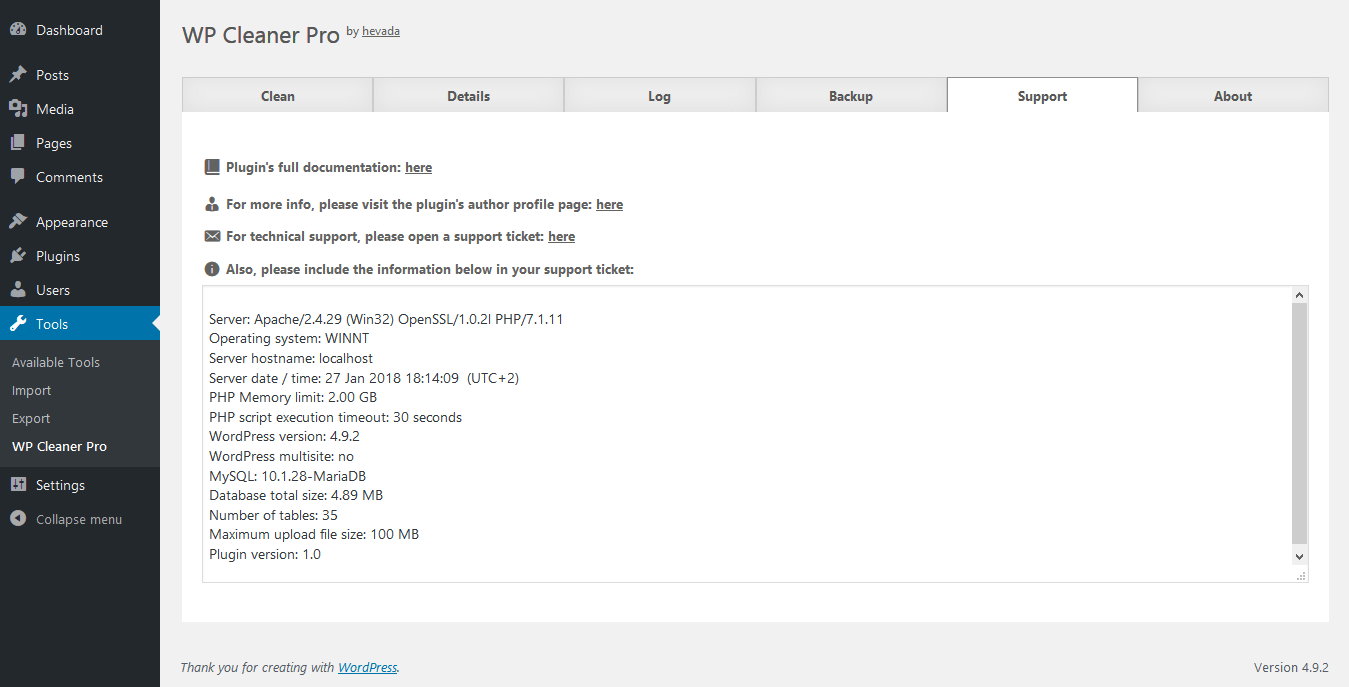1349x687 pixels.
Task: Open the Dashboard icon in the sidebar
Action: 19,29
